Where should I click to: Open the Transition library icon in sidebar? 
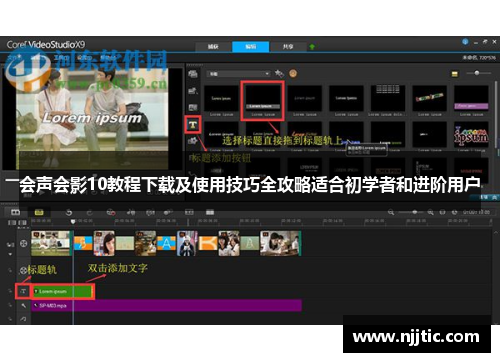[x=193, y=107]
